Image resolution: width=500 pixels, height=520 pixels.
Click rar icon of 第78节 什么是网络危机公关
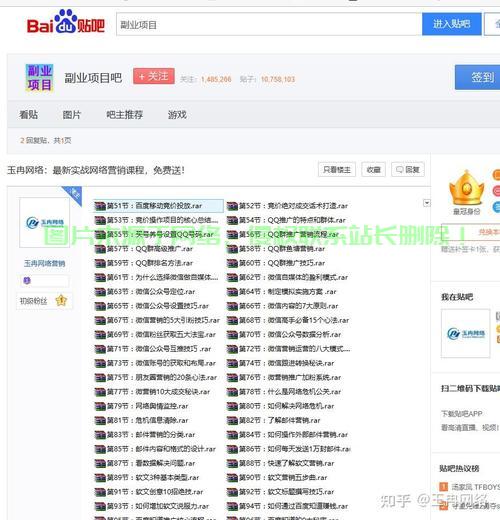[x=232, y=392]
